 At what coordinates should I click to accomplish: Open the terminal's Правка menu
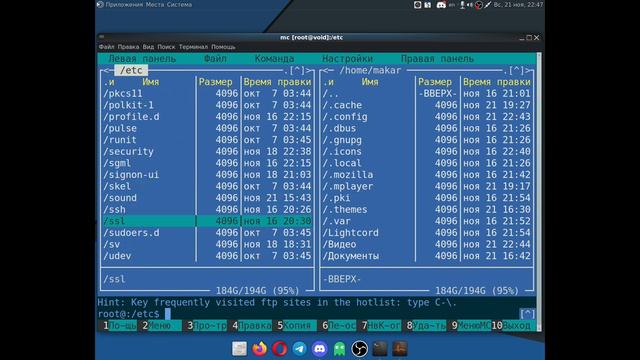click(128, 47)
